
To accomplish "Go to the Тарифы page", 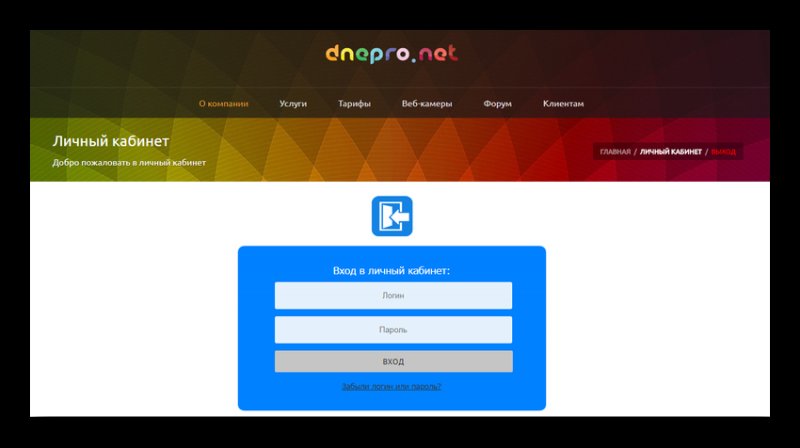I will pos(354,103).
